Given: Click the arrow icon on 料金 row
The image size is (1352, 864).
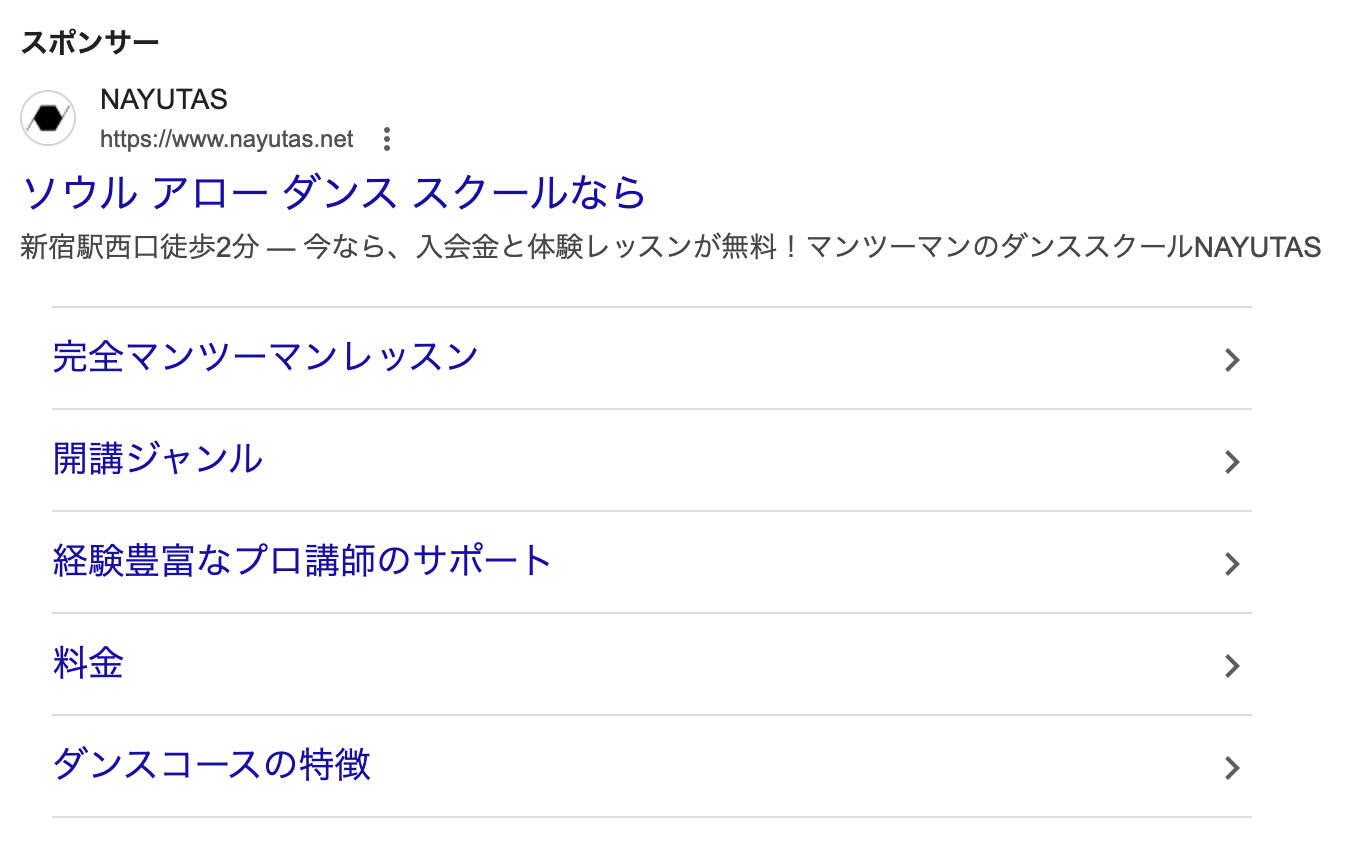Looking at the screenshot, I should [x=1232, y=666].
